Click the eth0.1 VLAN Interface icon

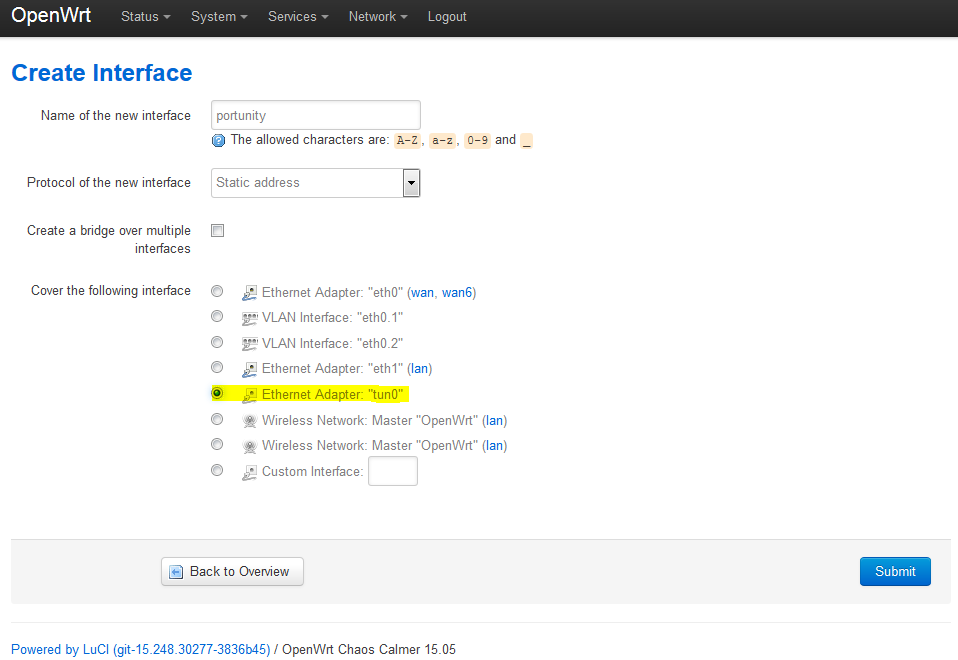point(250,318)
